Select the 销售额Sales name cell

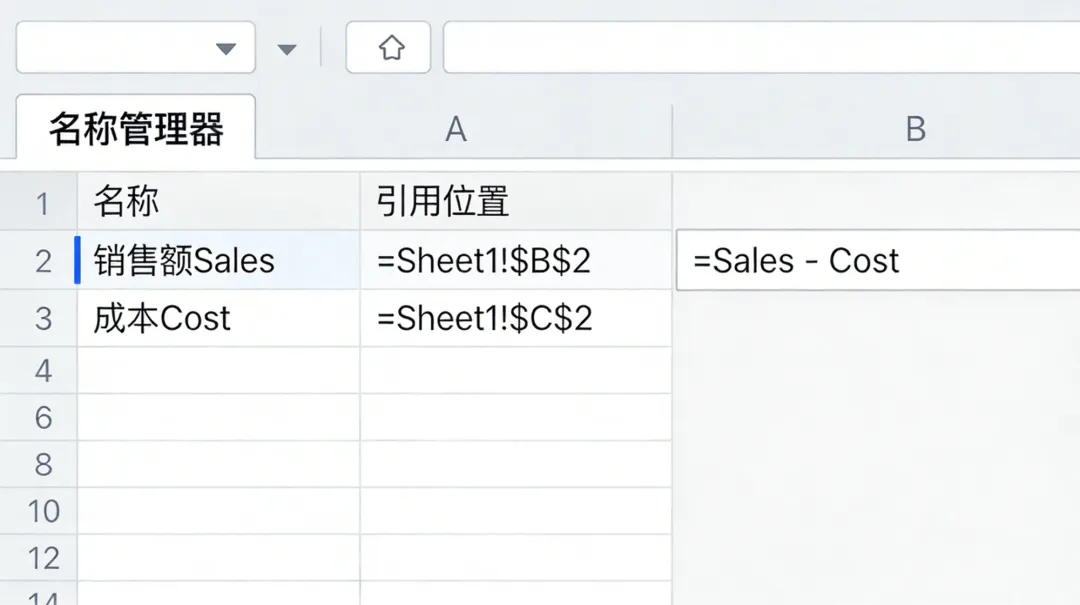point(218,261)
